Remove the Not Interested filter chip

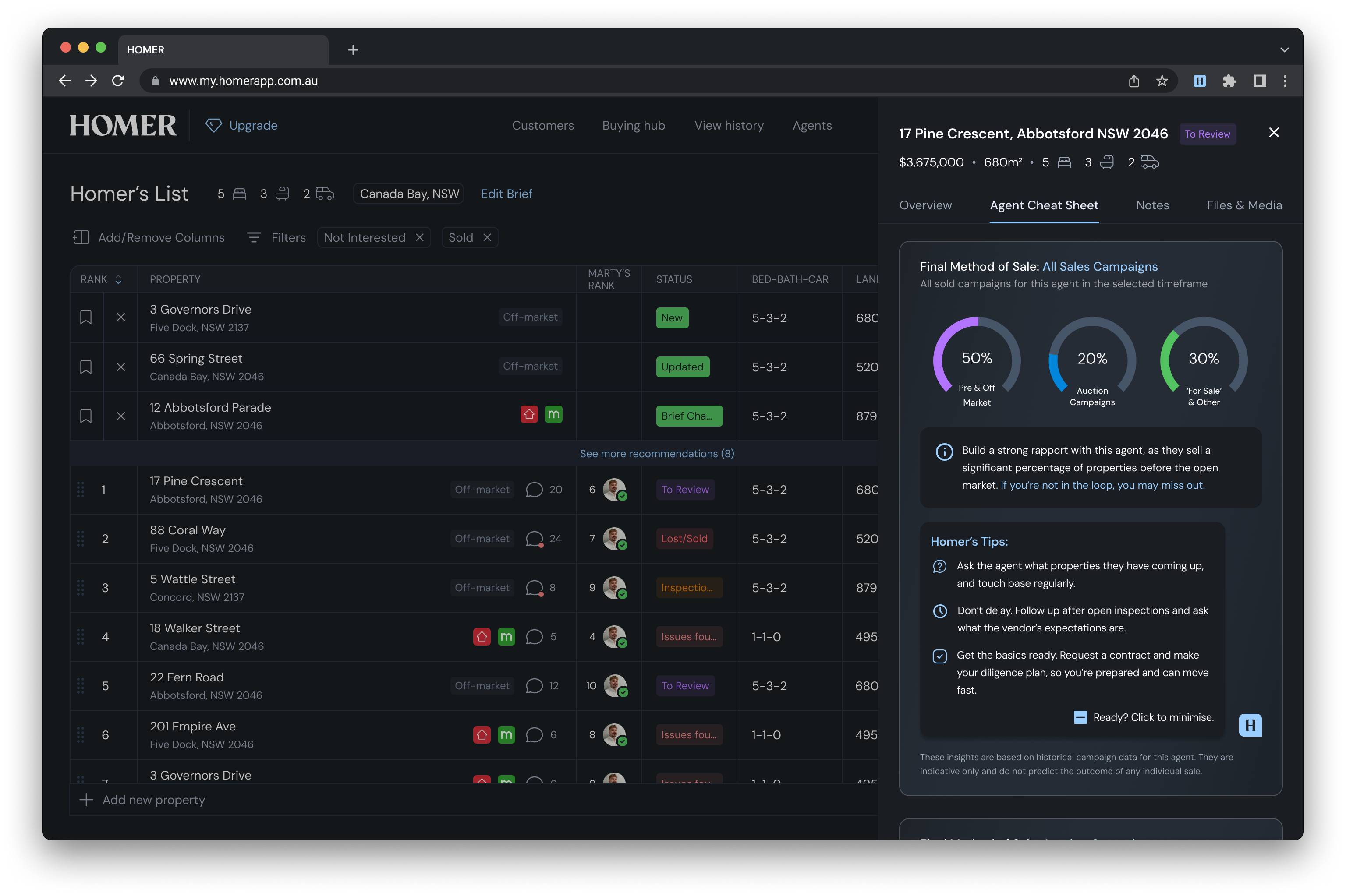click(x=419, y=238)
